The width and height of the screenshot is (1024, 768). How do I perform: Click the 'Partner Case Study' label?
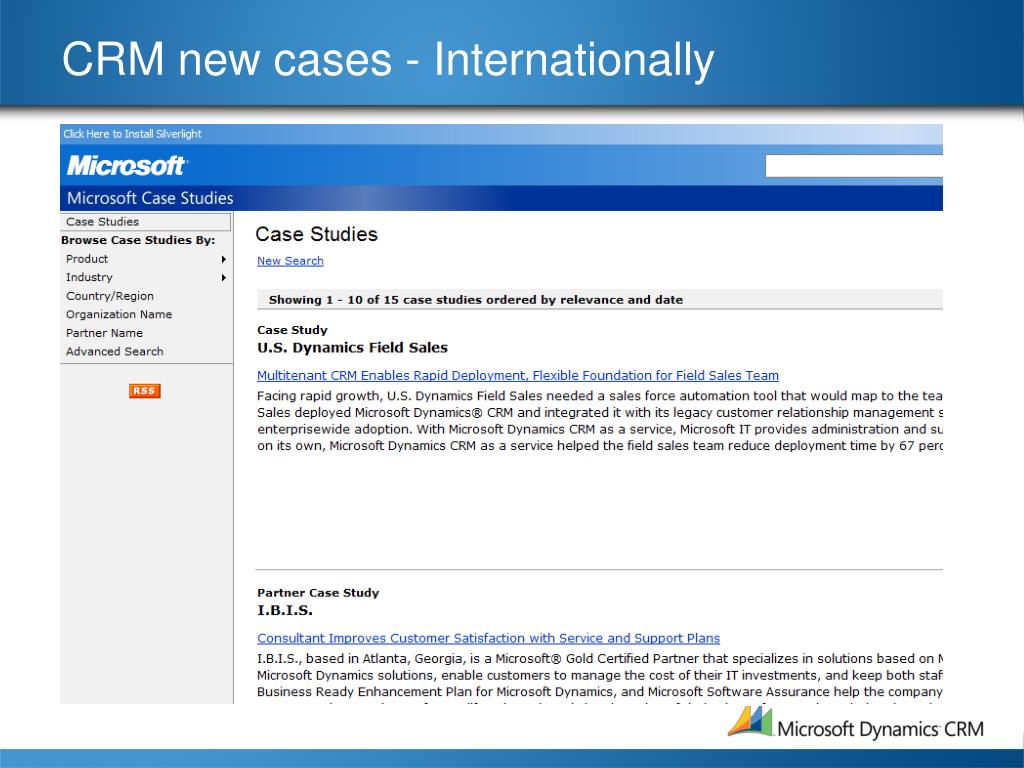coord(318,593)
